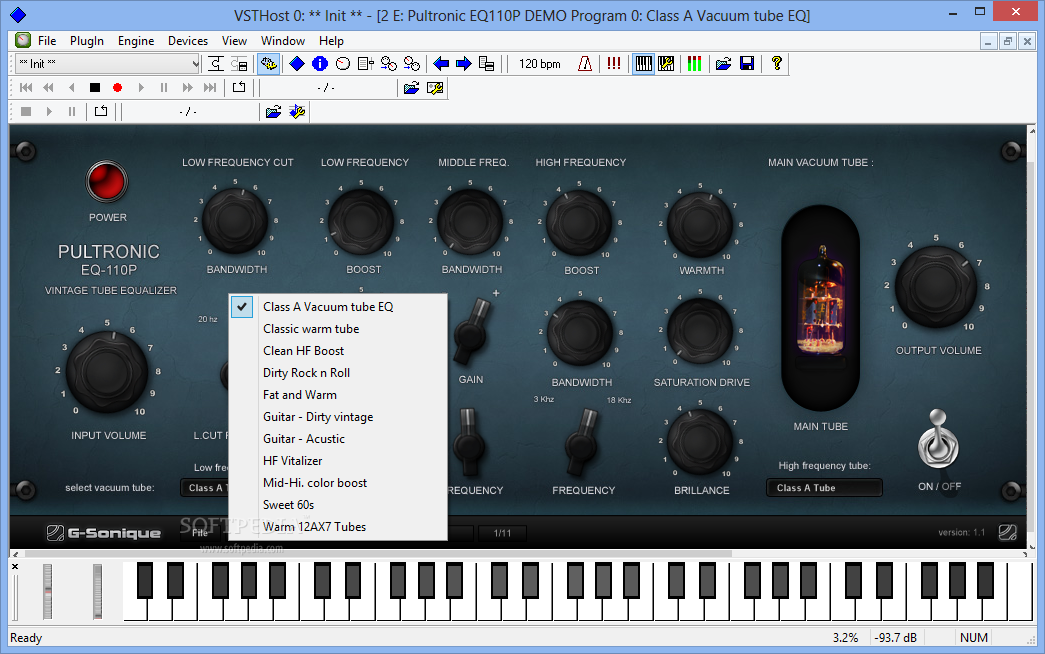This screenshot has width=1045, height=654.
Task: Click the green level meter bars icon
Action: [694, 63]
